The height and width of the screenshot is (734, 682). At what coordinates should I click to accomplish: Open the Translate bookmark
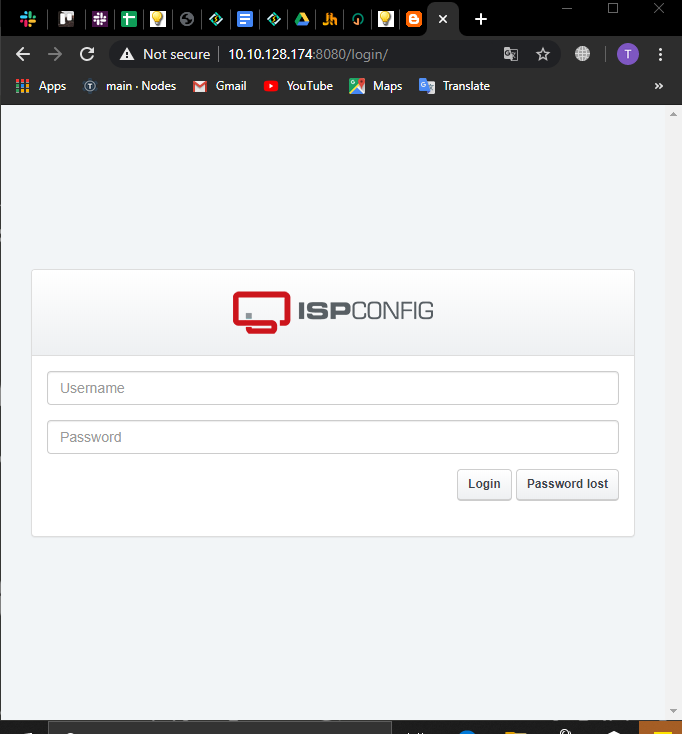pyautogui.click(x=454, y=86)
